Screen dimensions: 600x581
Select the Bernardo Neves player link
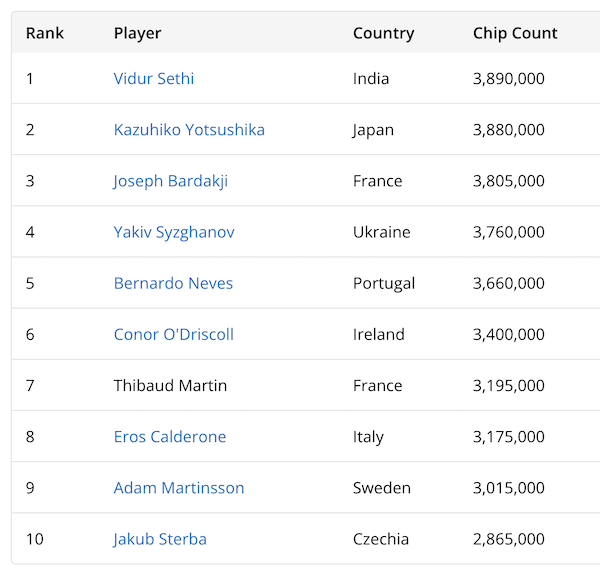click(173, 283)
